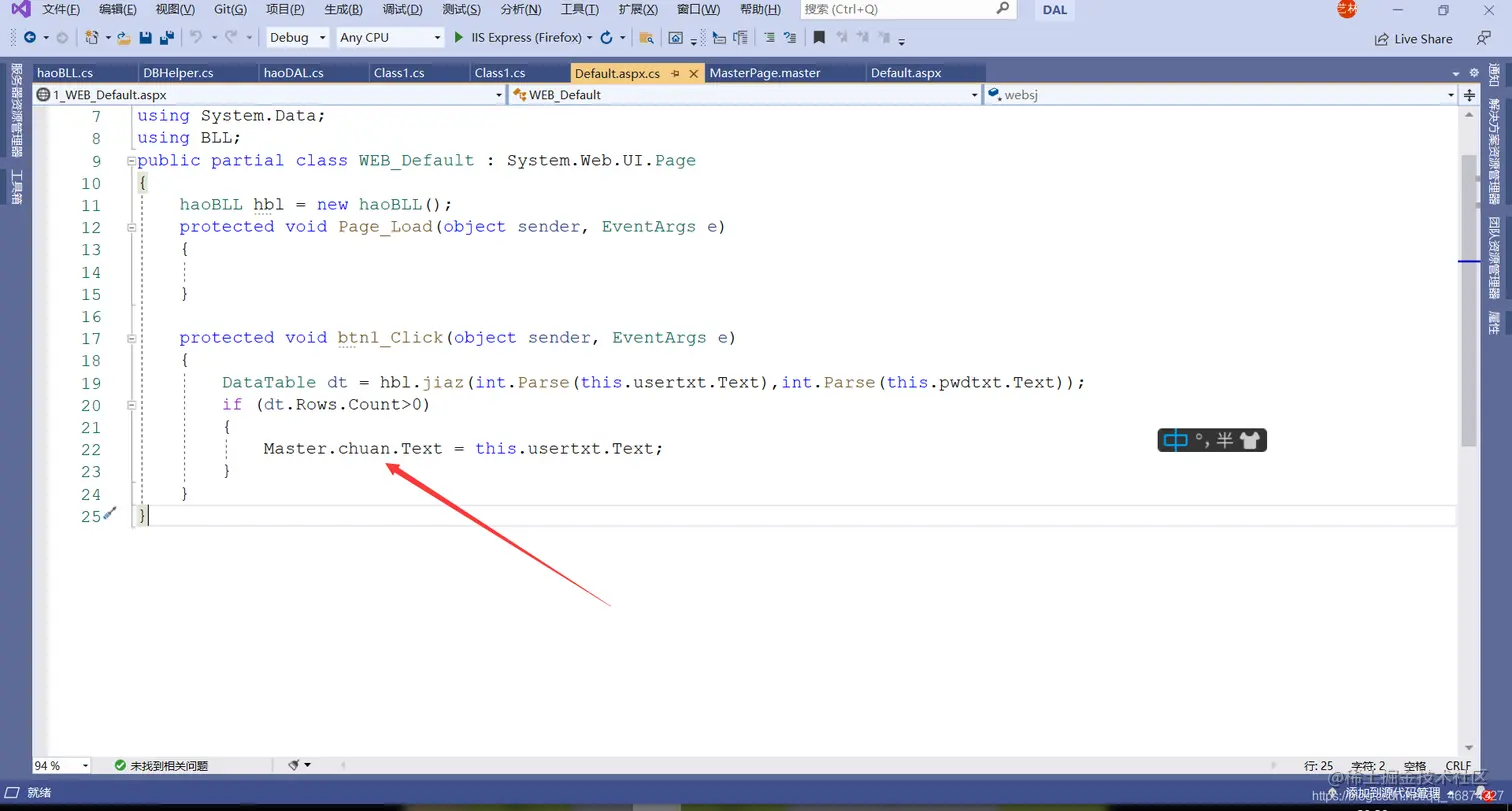
Task: Click the Undo arrow icon
Action: click(195, 38)
